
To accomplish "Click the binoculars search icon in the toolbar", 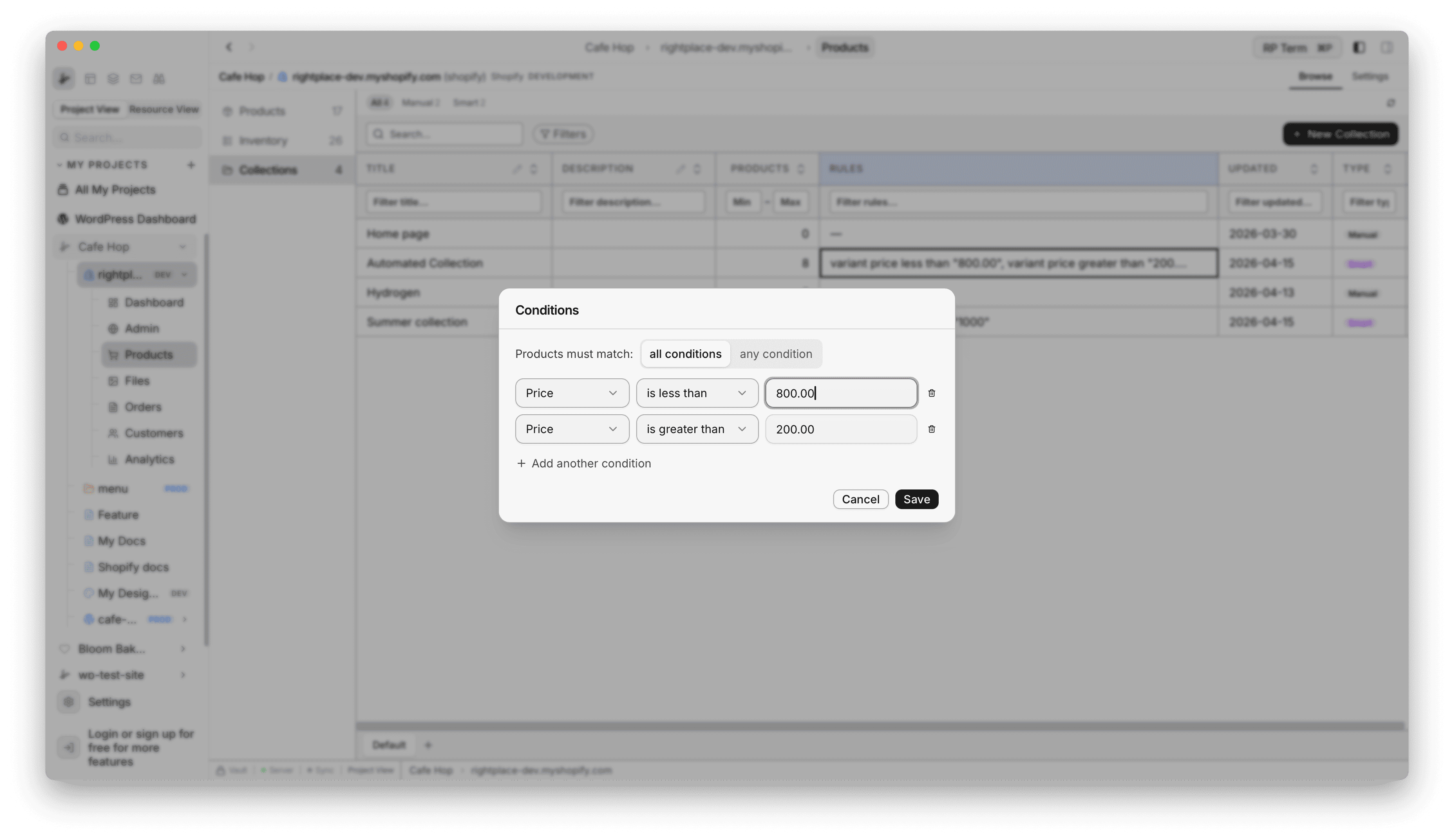I will point(159,78).
